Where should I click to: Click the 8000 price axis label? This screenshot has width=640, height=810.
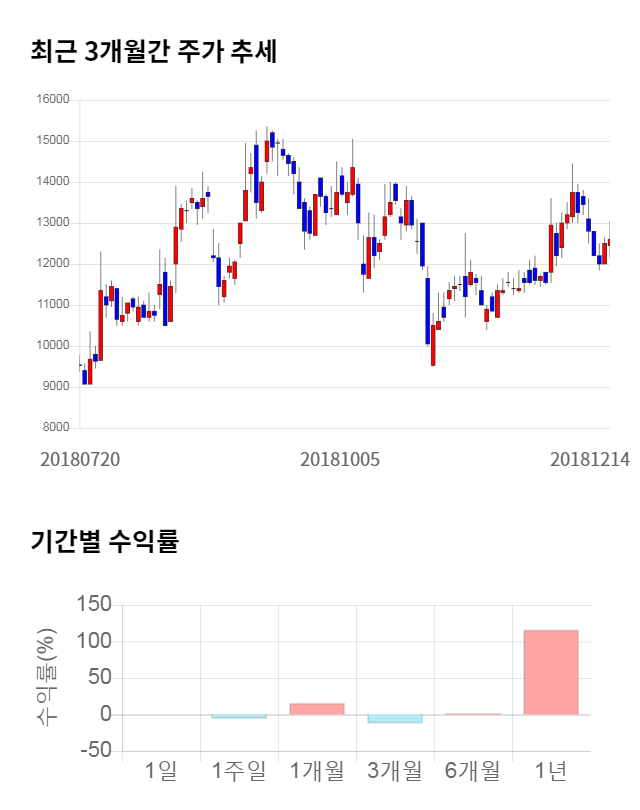55,428
